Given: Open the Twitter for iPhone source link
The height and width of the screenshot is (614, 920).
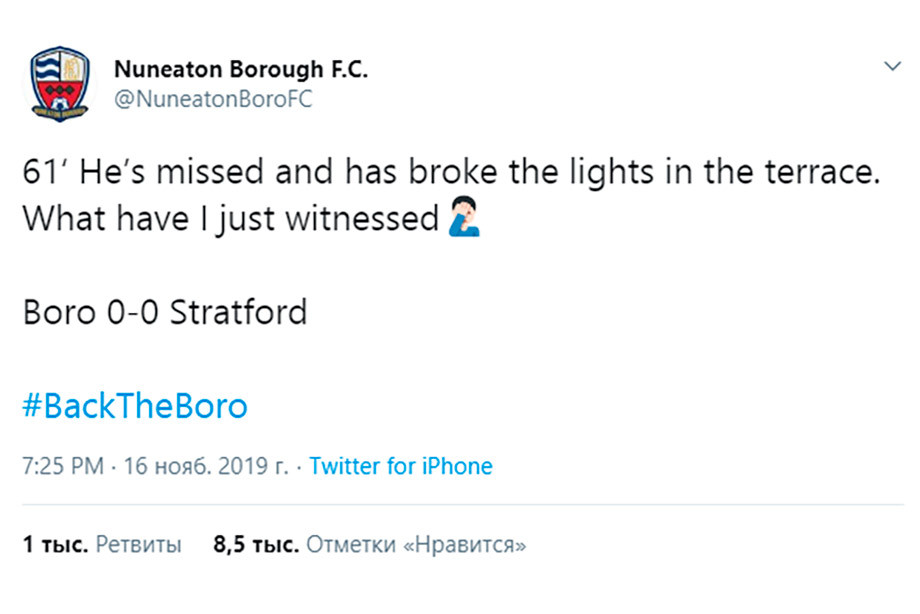Looking at the screenshot, I should pyautogui.click(x=401, y=466).
